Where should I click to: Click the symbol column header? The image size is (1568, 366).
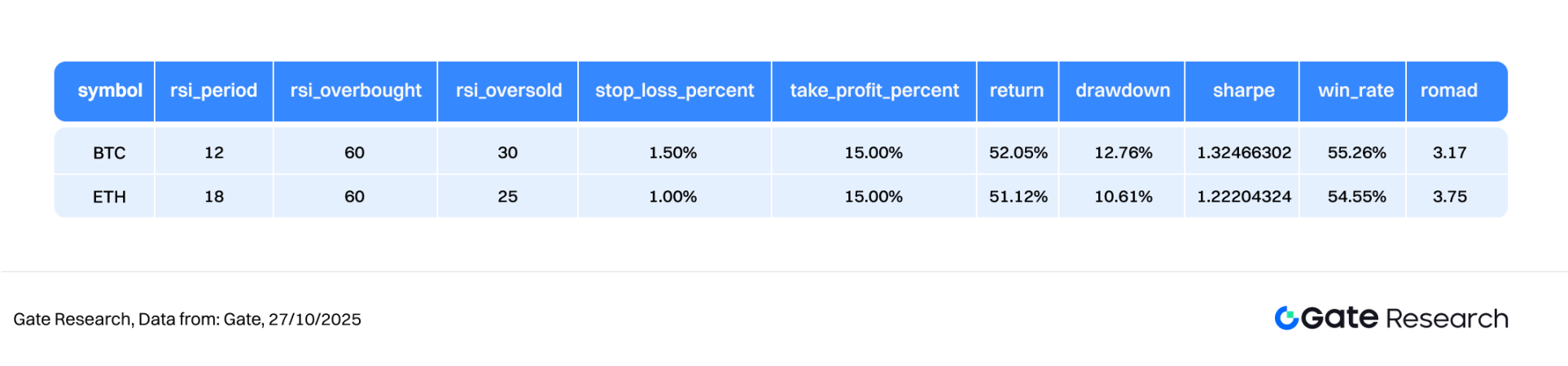[x=110, y=90]
